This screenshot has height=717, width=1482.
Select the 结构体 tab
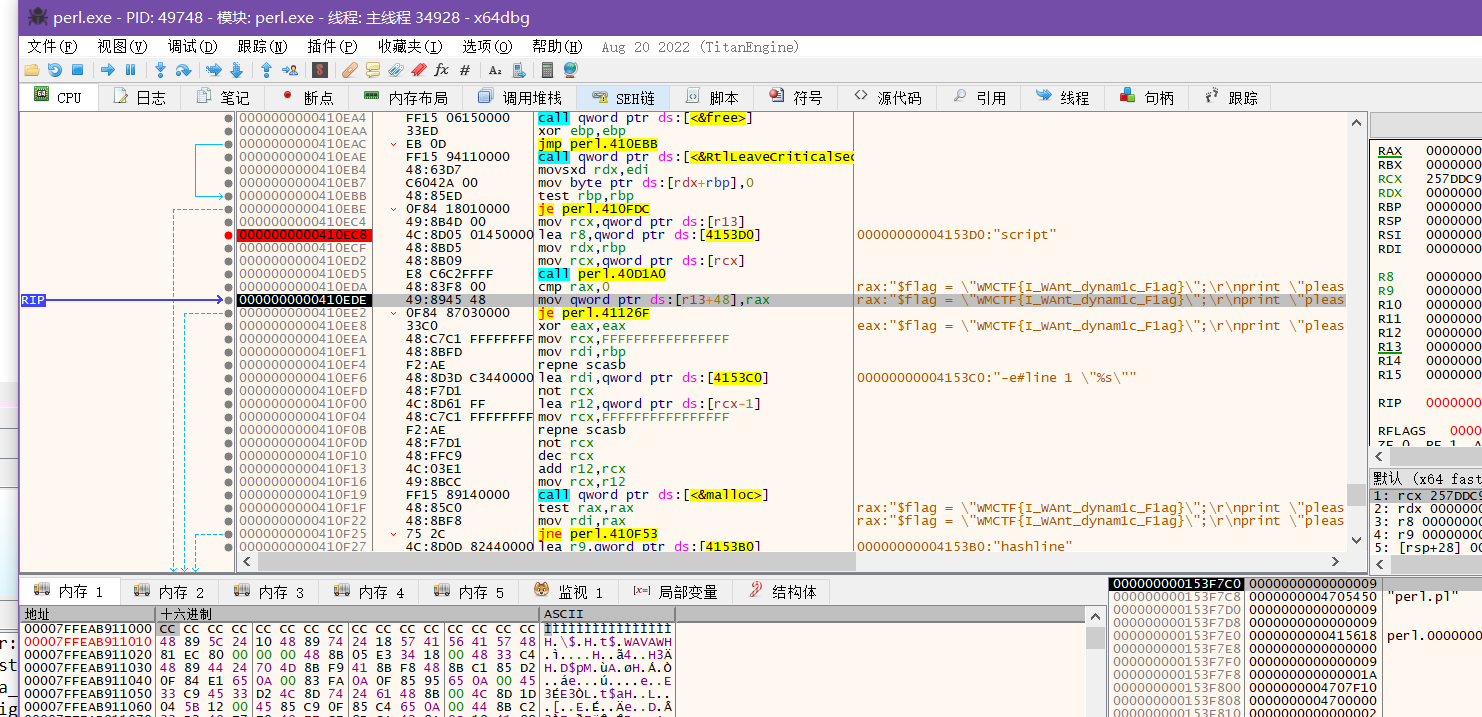(782, 592)
